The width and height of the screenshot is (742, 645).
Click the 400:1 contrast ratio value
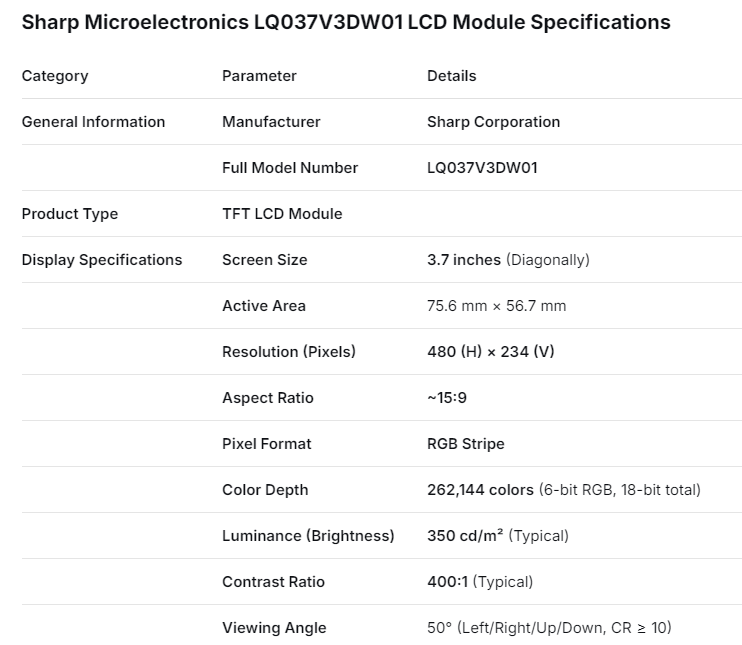pos(449,582)
